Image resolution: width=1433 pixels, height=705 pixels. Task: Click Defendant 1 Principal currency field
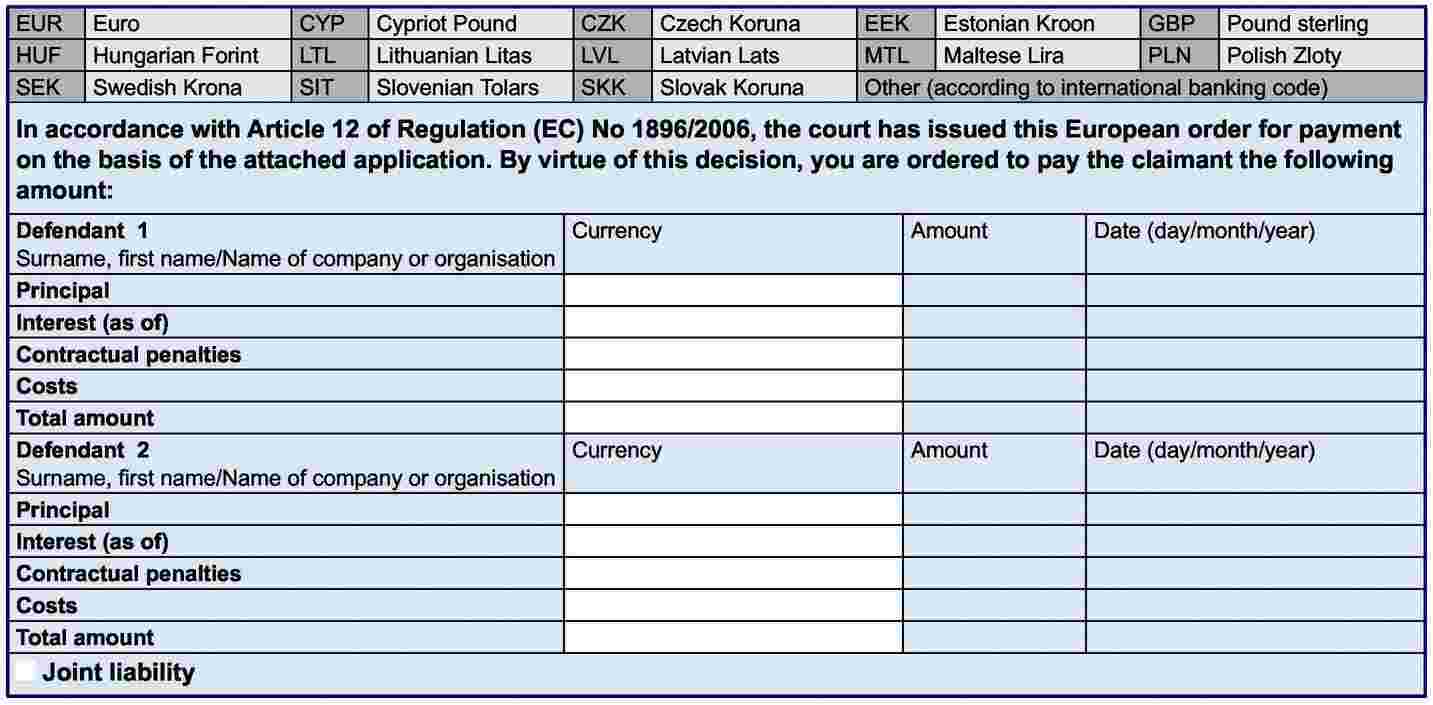[x=733, y=291]
